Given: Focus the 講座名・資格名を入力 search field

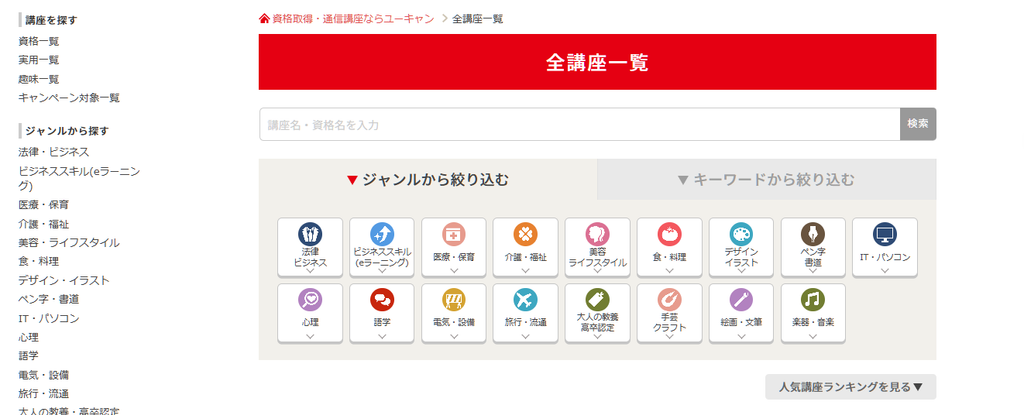Looking at the screenshot, I should [579, 124].
